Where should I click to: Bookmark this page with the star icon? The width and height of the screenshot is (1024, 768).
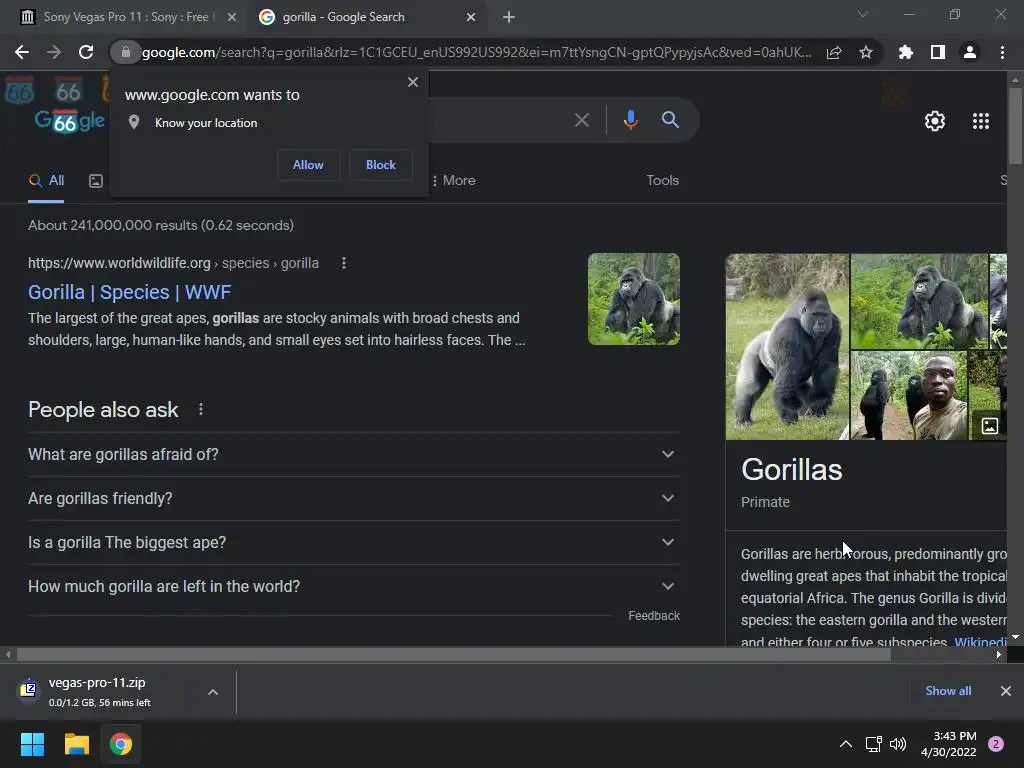pos(866,52)
